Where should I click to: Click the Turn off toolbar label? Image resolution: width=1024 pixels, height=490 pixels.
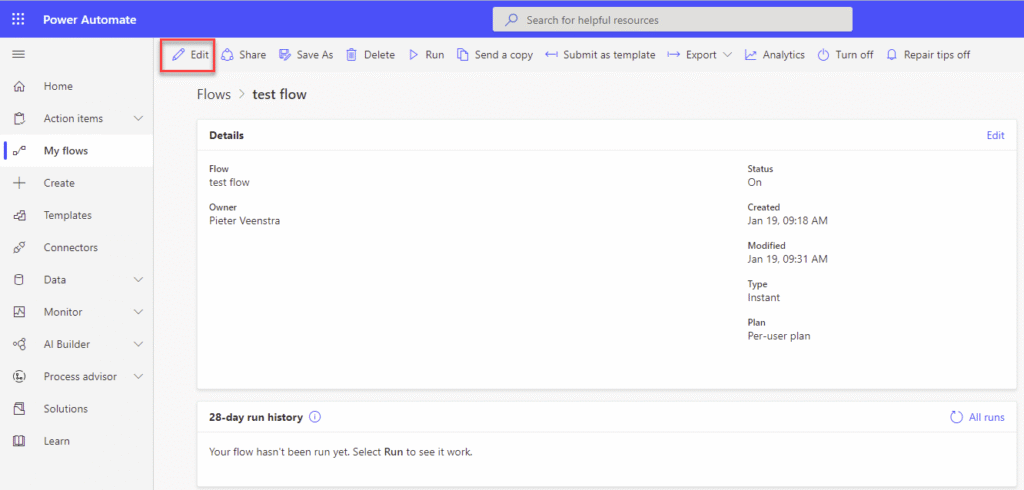pyautogui.click(x=854, y=55)
